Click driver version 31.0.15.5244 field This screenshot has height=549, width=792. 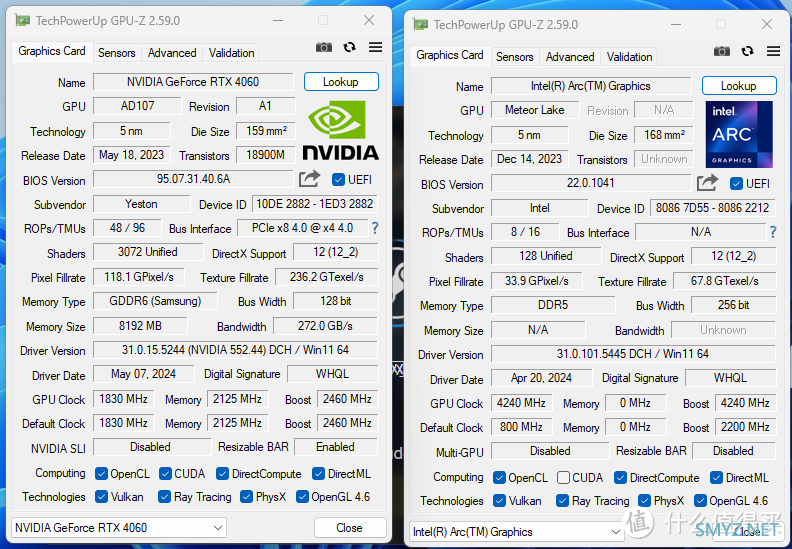coord(235,350)
